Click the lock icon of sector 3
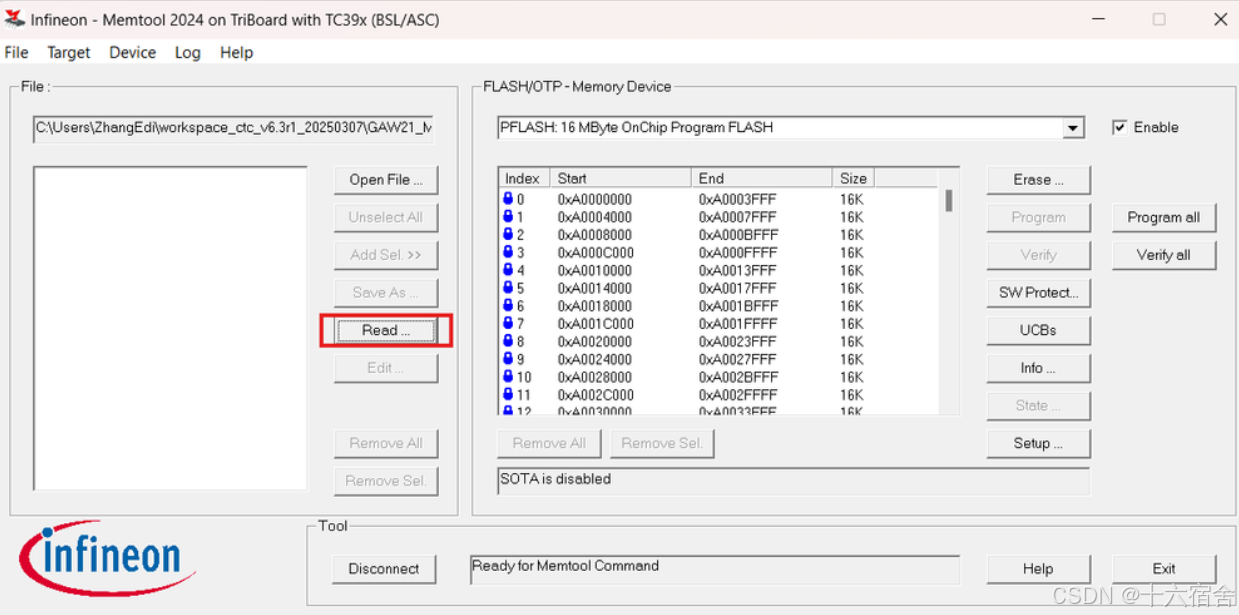Viewport: 1239px width, 615px height. pos(508,252)
